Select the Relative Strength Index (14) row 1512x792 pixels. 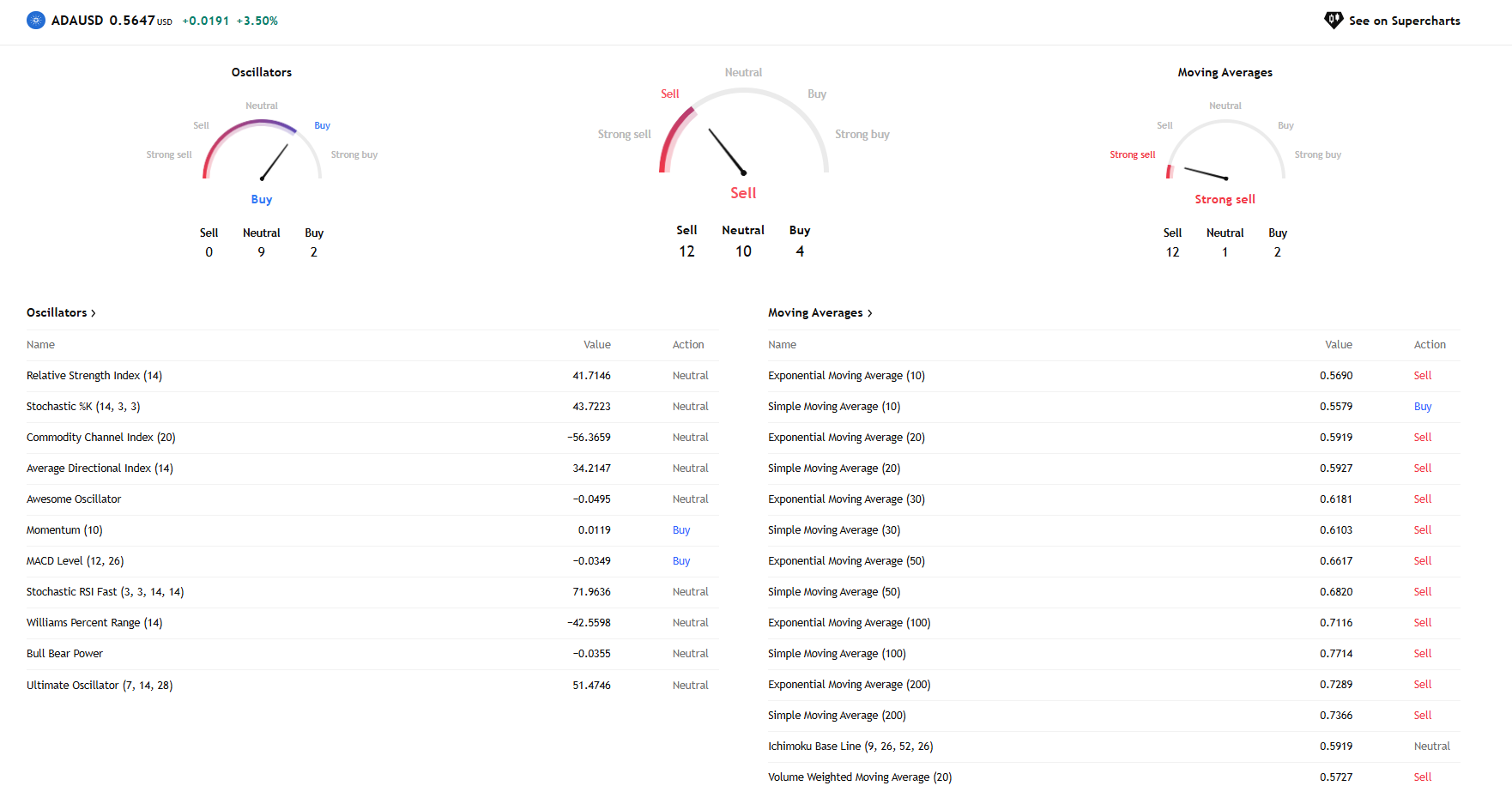(94, 376)
